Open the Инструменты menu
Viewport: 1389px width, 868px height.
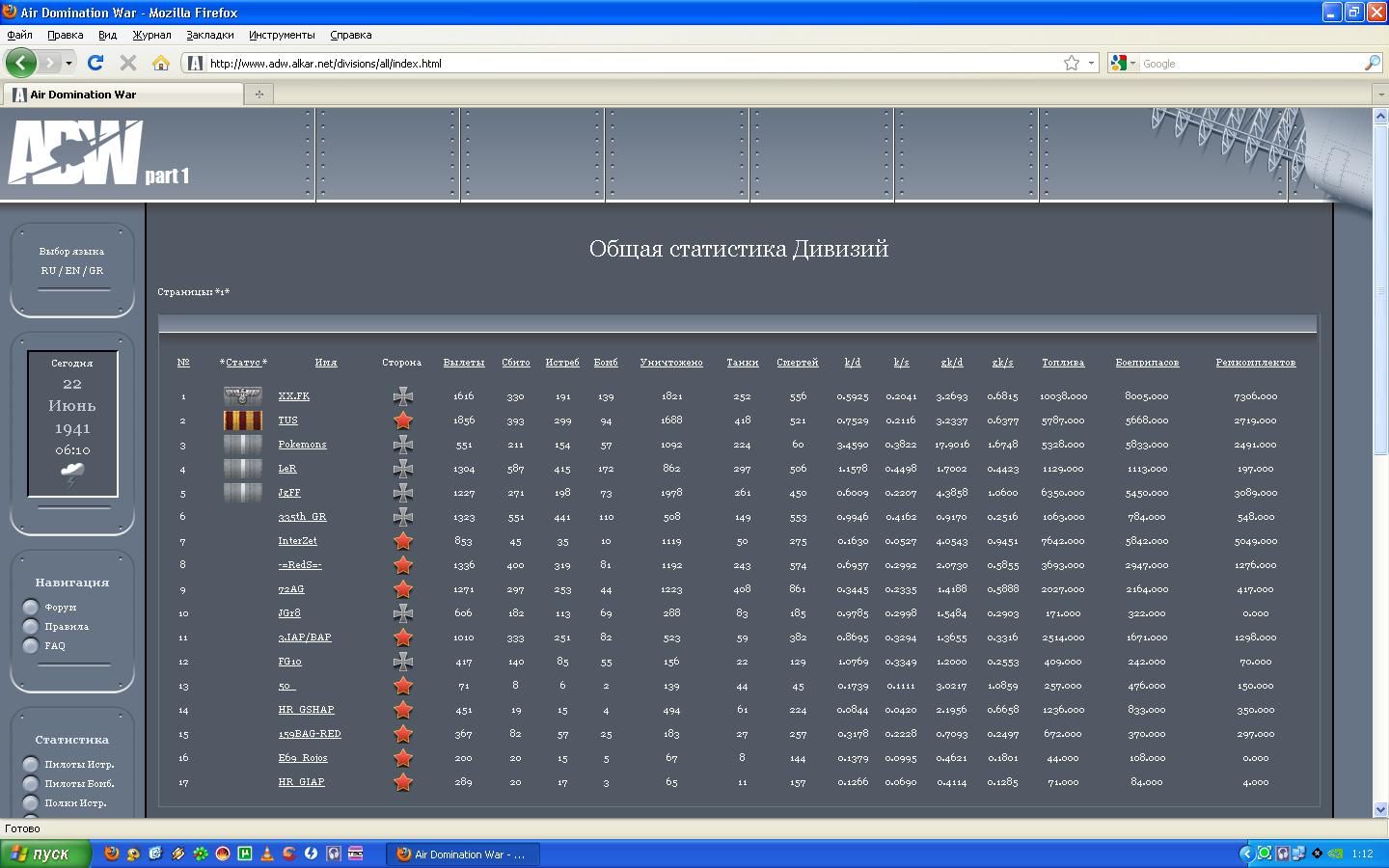tap(282, 35)
